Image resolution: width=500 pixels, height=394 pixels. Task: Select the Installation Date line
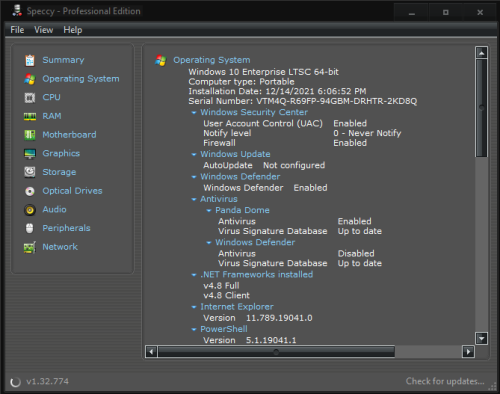click(277, 91)
